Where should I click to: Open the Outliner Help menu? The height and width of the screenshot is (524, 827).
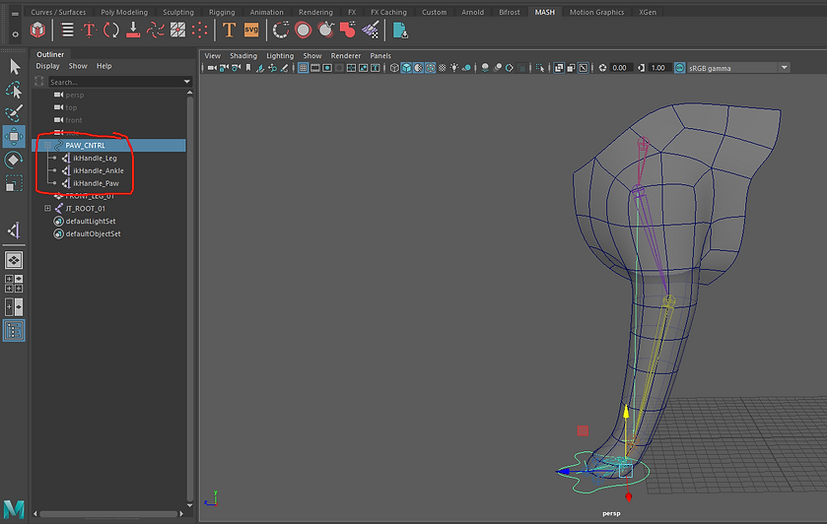point(104,66)
